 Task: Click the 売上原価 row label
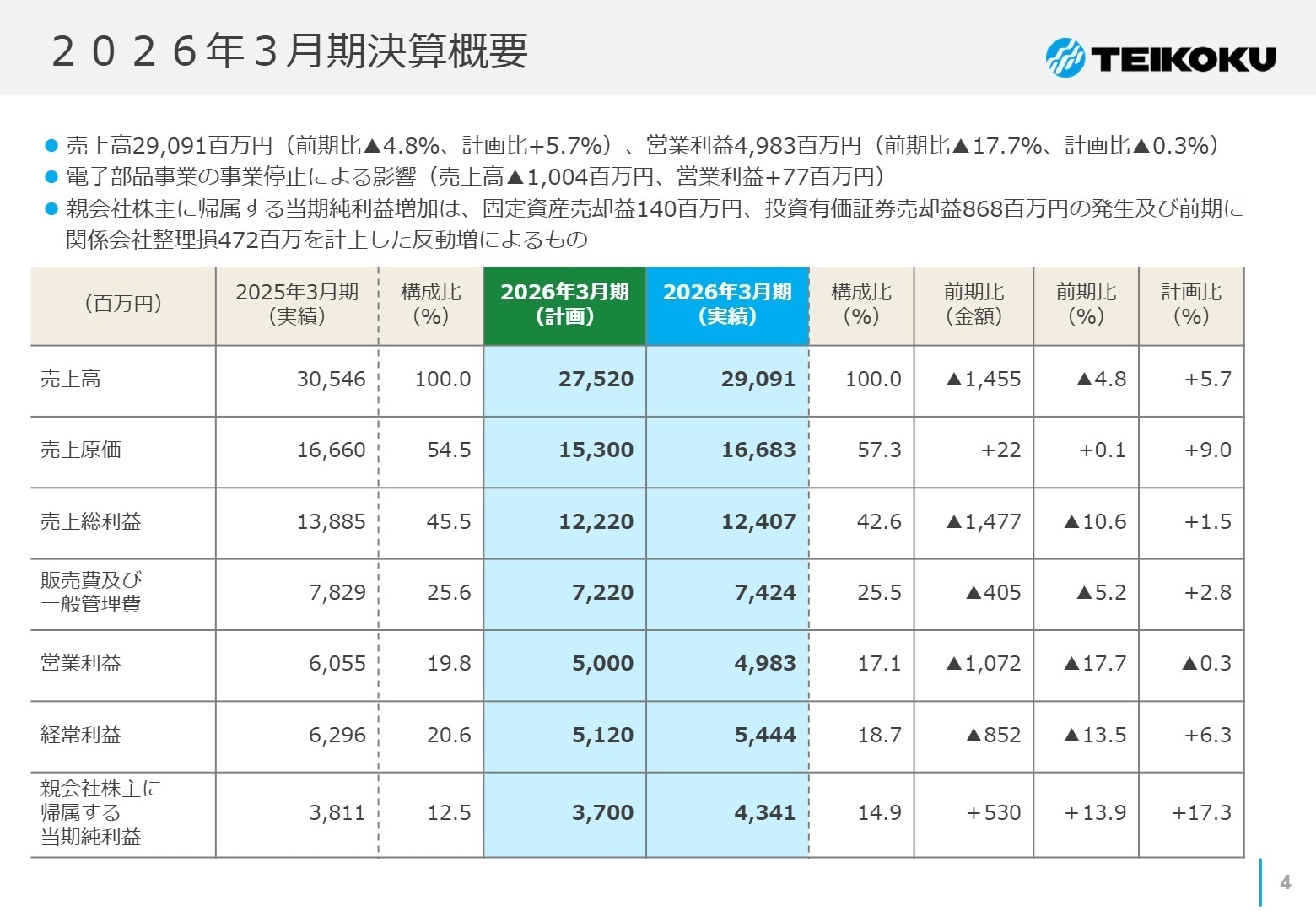point(81,450)
